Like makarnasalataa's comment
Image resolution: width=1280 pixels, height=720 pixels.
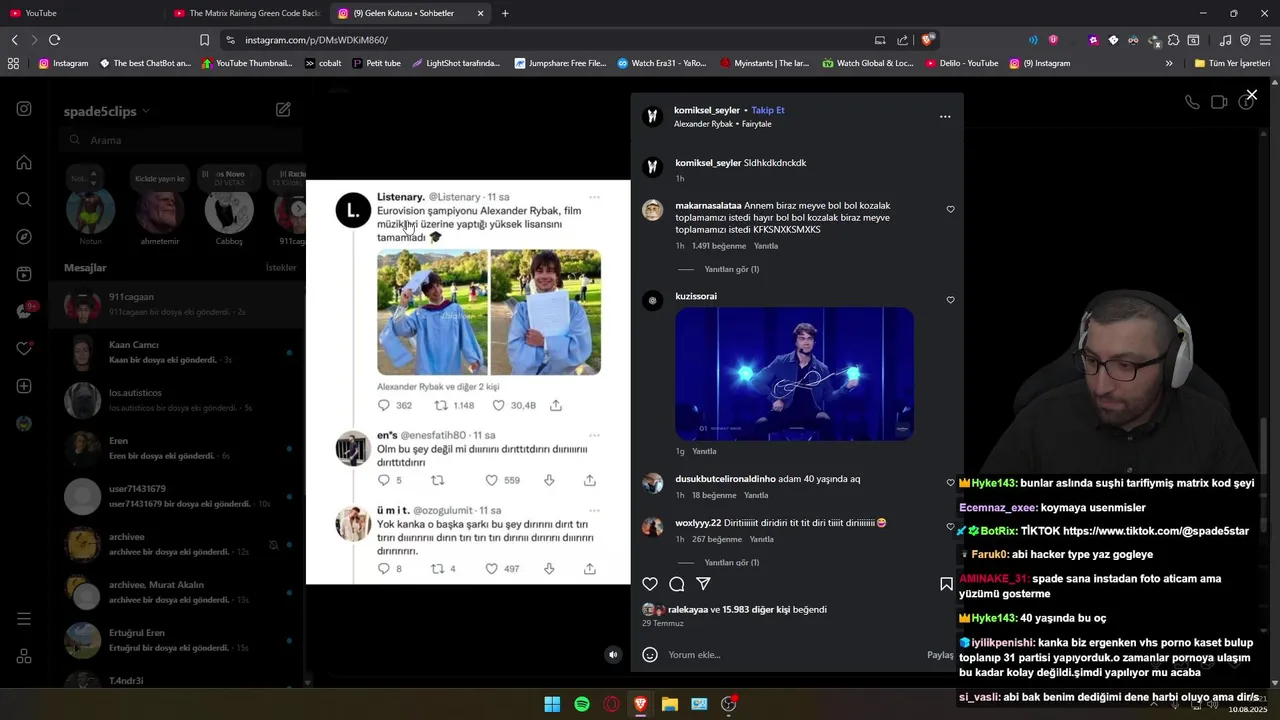click(x=950, y=210)
